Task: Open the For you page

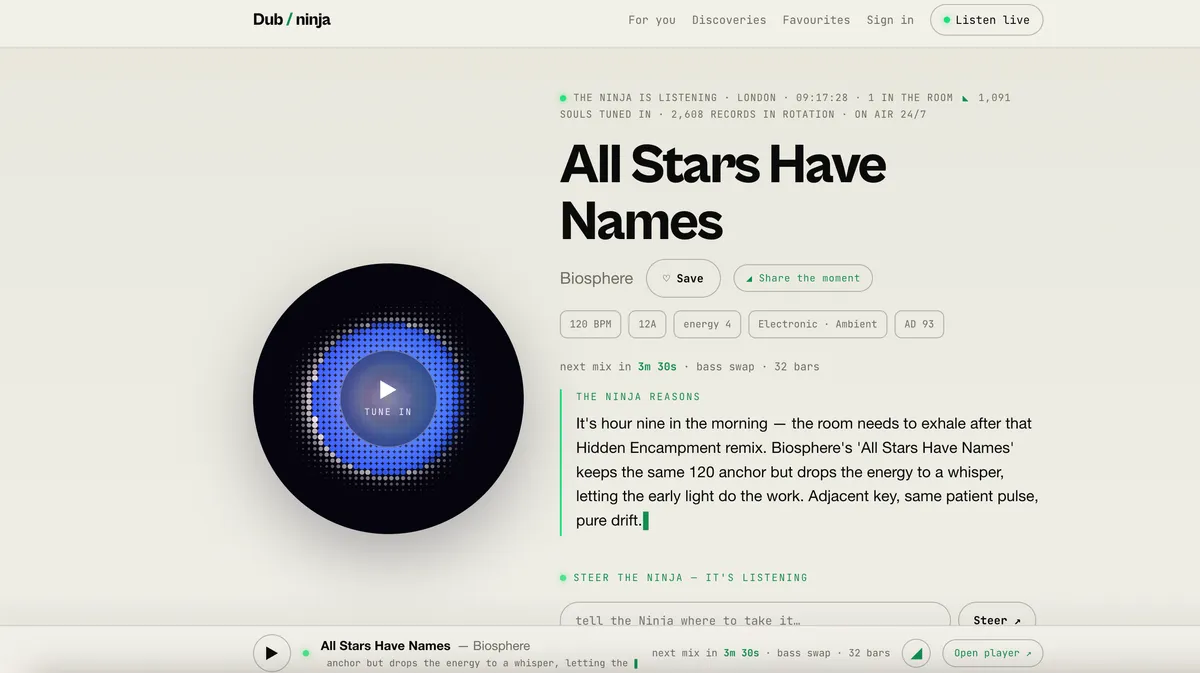Action: (x=652, y=20)
